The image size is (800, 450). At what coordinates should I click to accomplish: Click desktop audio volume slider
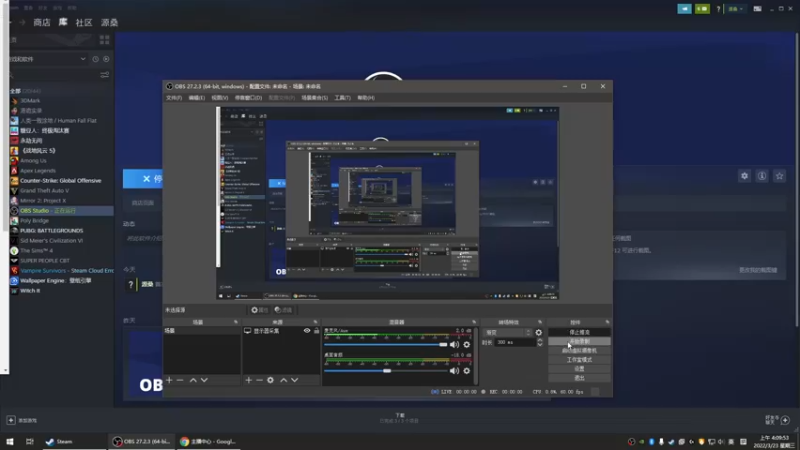(385, 371)
